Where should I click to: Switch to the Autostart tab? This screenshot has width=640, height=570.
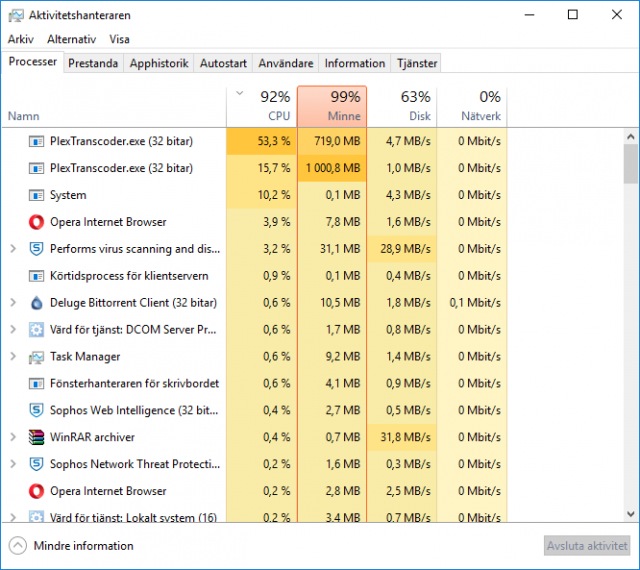[x=223, y=63]
